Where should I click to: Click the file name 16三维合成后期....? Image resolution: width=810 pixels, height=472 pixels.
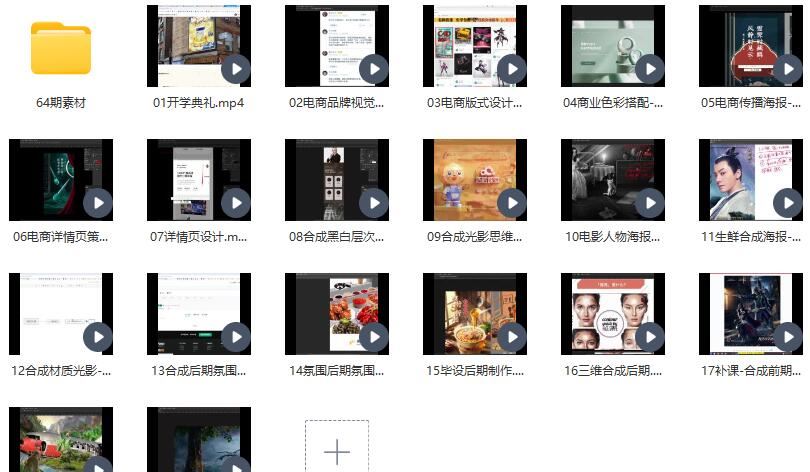613,370
